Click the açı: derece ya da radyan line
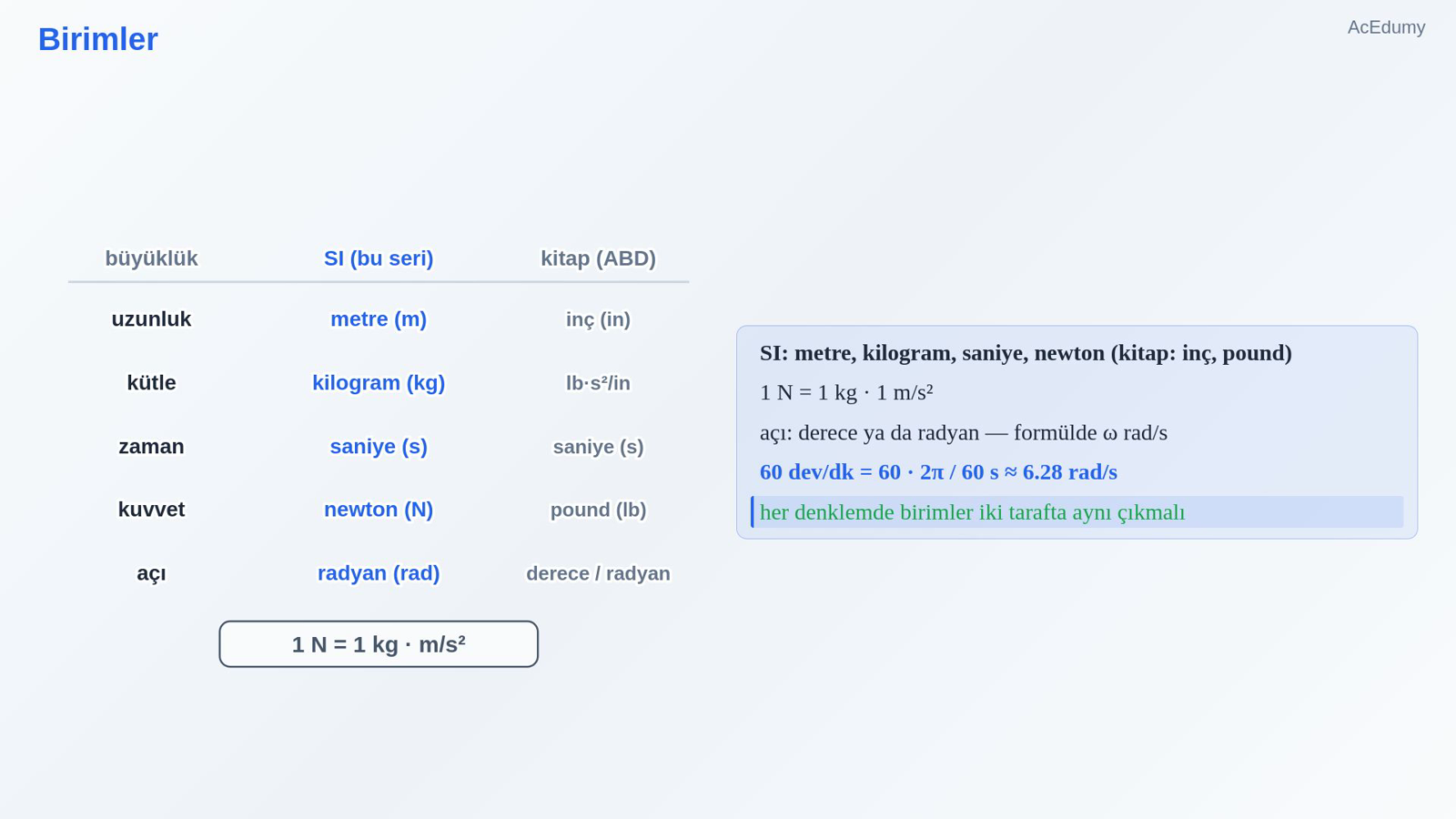 964,432
